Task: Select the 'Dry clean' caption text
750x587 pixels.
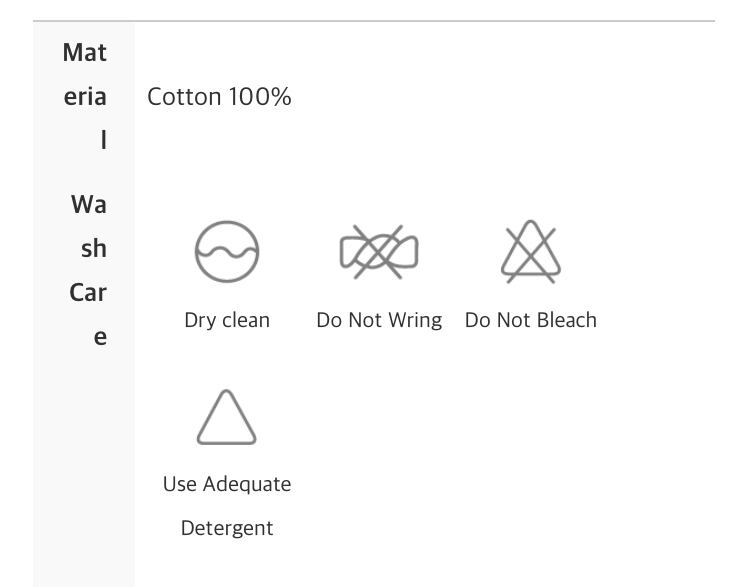Action: click(227, 320)
